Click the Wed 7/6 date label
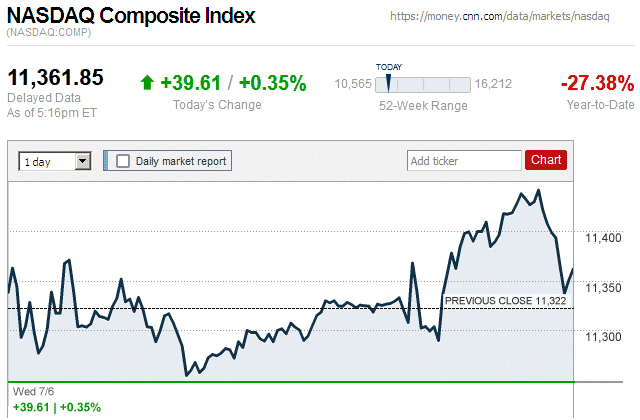 [31, 391]
